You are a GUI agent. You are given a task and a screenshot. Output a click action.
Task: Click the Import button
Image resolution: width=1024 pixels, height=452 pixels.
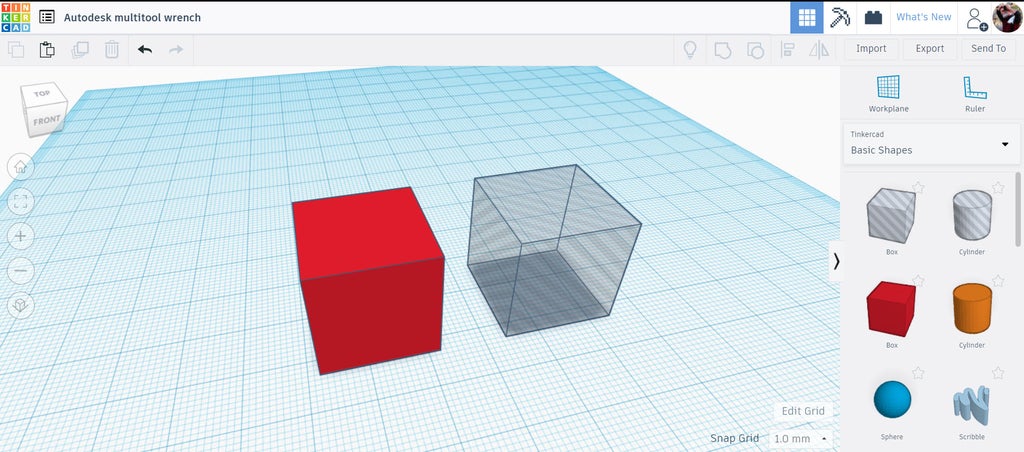click(871, 48)
